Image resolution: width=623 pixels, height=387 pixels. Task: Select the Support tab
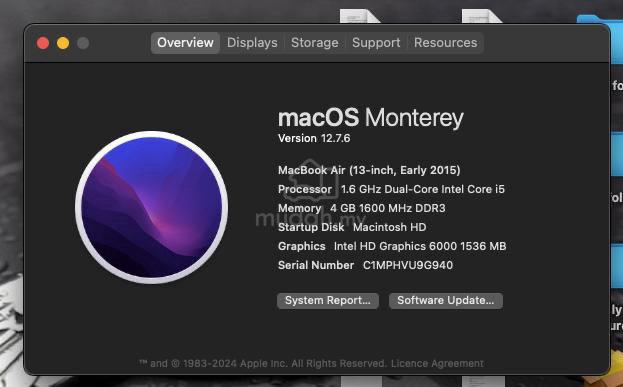(x=376, y=43)
